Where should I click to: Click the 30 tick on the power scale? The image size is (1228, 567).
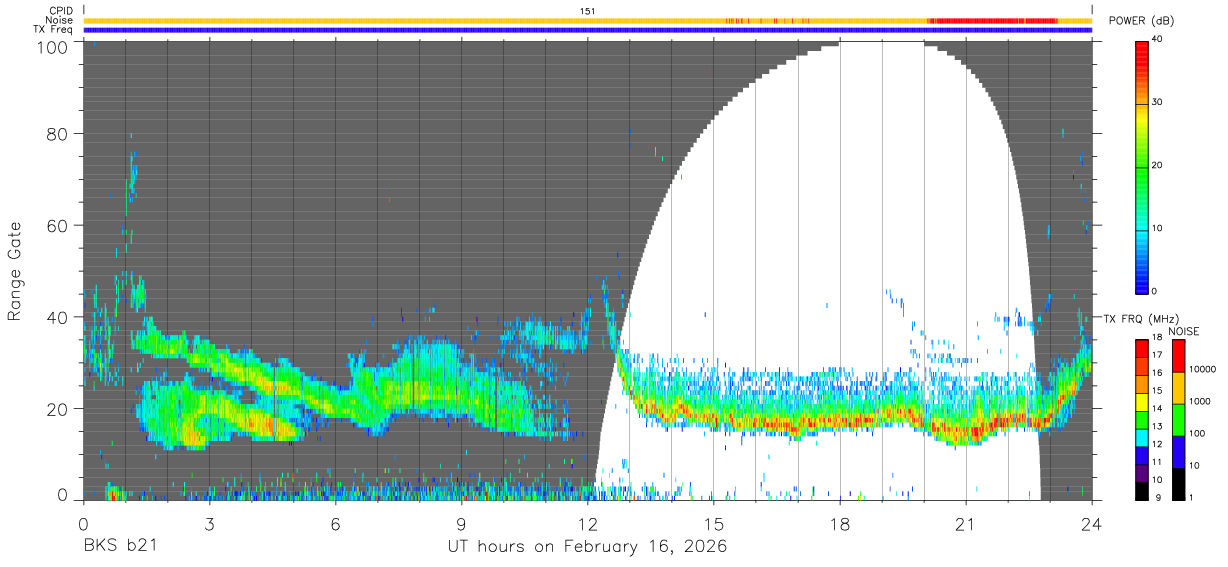coord(1158,103)
